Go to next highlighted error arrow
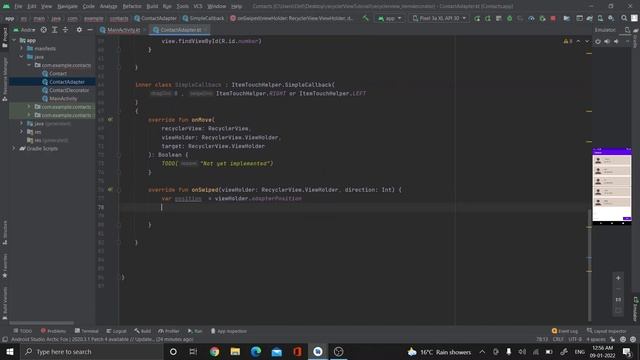The height and width of the screenshot is (360, 640). click(x=587, y=41)
